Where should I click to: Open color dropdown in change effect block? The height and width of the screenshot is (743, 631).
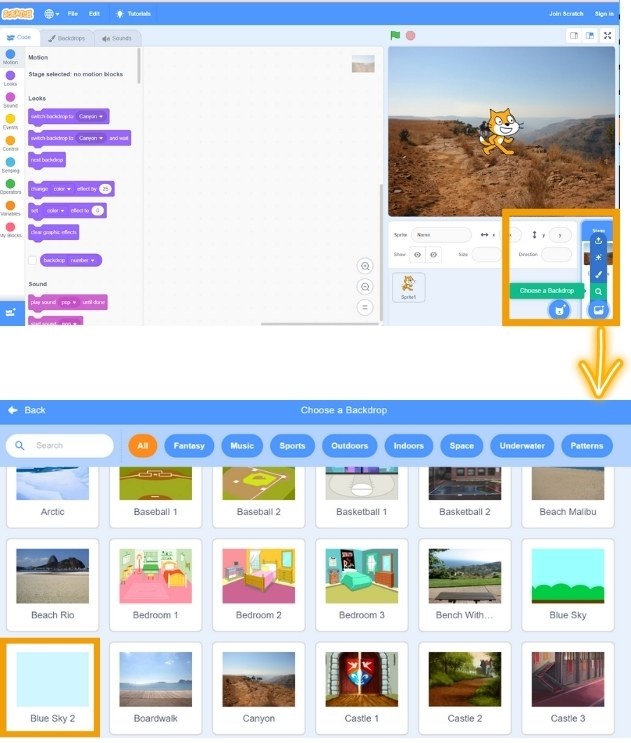click(62, 189)
